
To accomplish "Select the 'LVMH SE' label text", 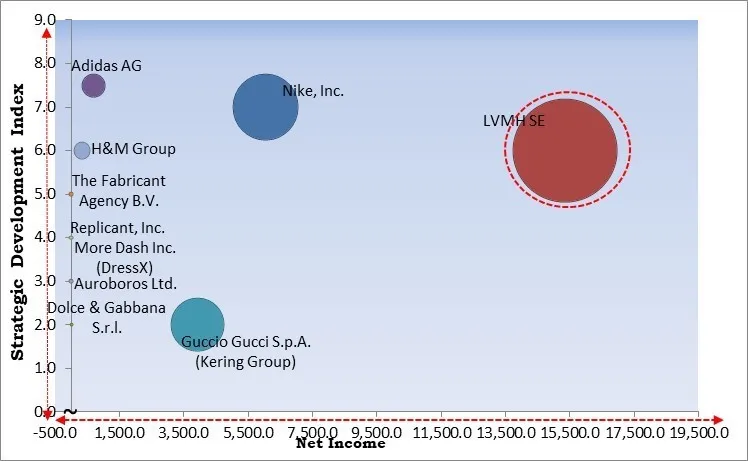I will click(514, 122).
